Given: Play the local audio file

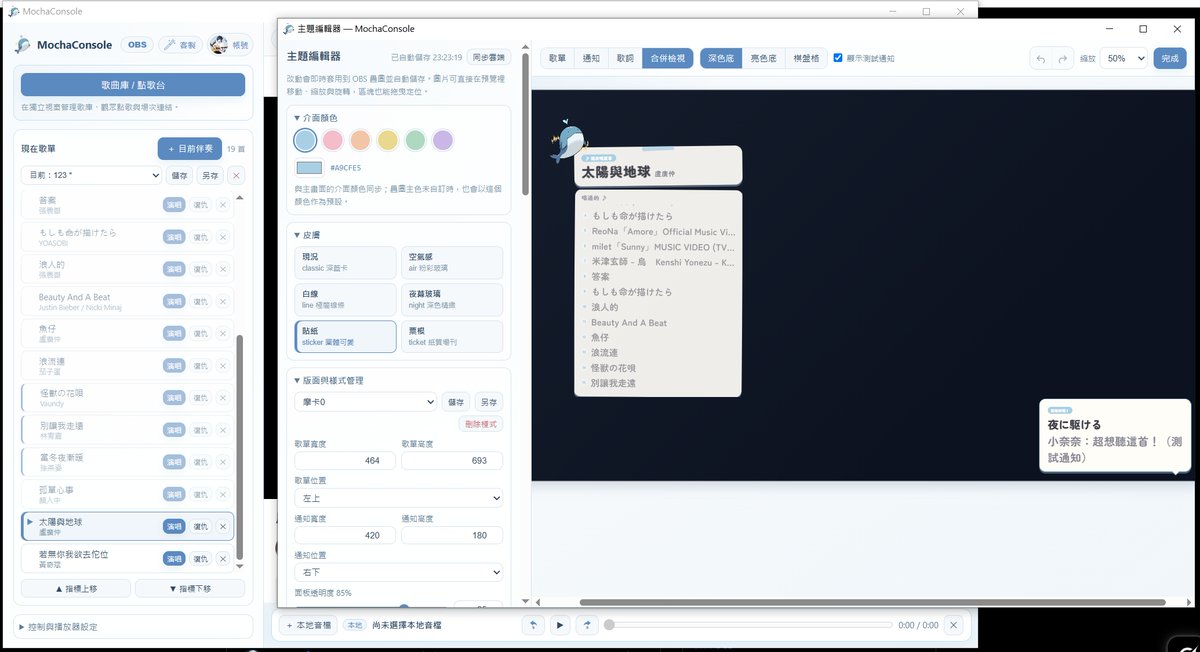Looking at the screenshot, I should pos(560,625).
